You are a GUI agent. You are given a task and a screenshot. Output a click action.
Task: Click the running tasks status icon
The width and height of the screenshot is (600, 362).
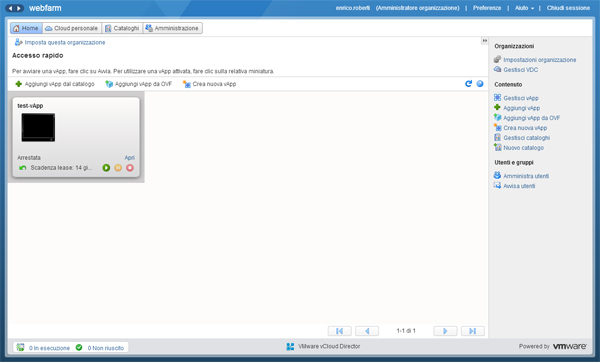[20, 347]
